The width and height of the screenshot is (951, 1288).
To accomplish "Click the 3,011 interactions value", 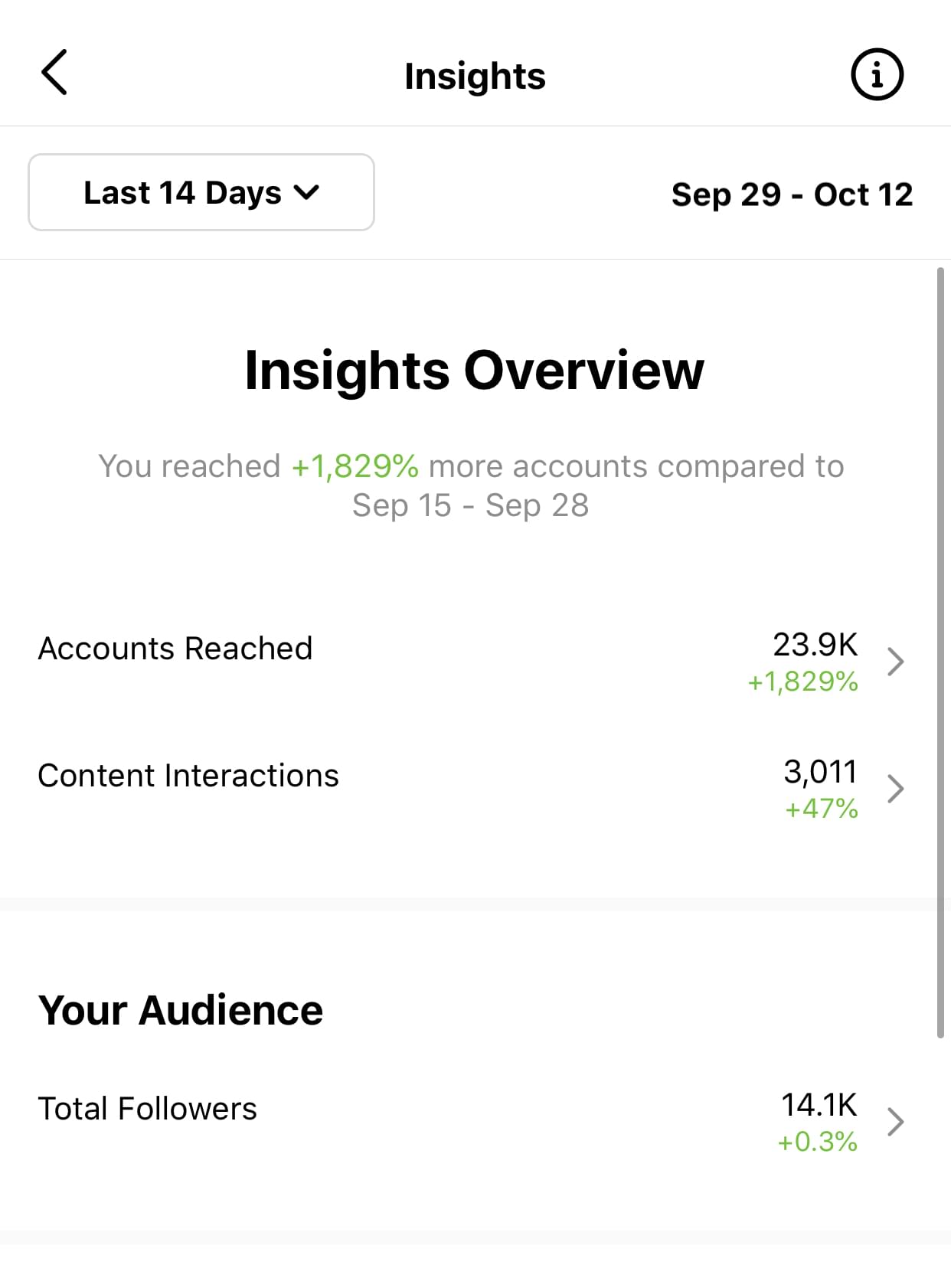I will point(820,772).
